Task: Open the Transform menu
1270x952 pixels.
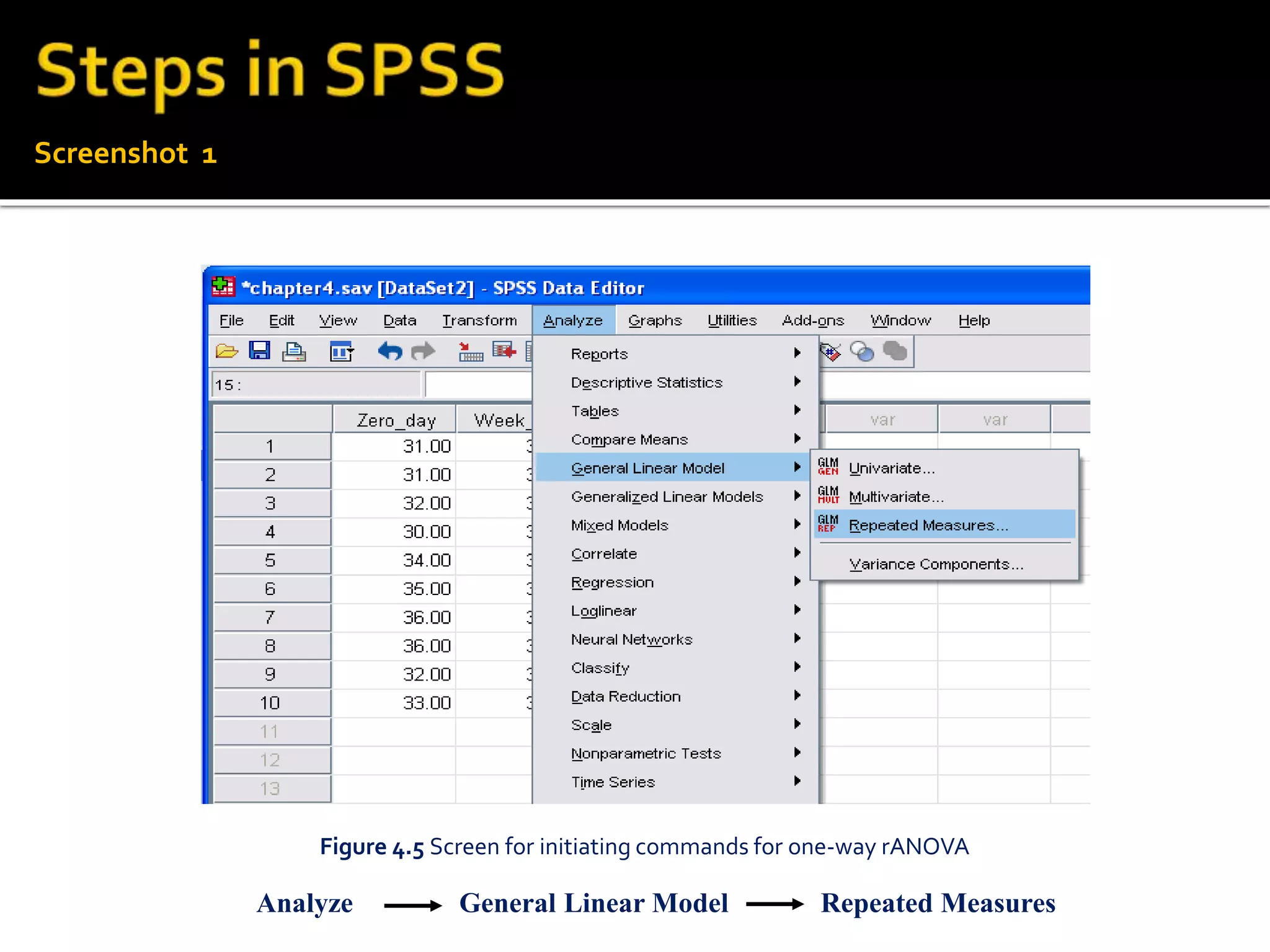Action: (x=479, y=320)
